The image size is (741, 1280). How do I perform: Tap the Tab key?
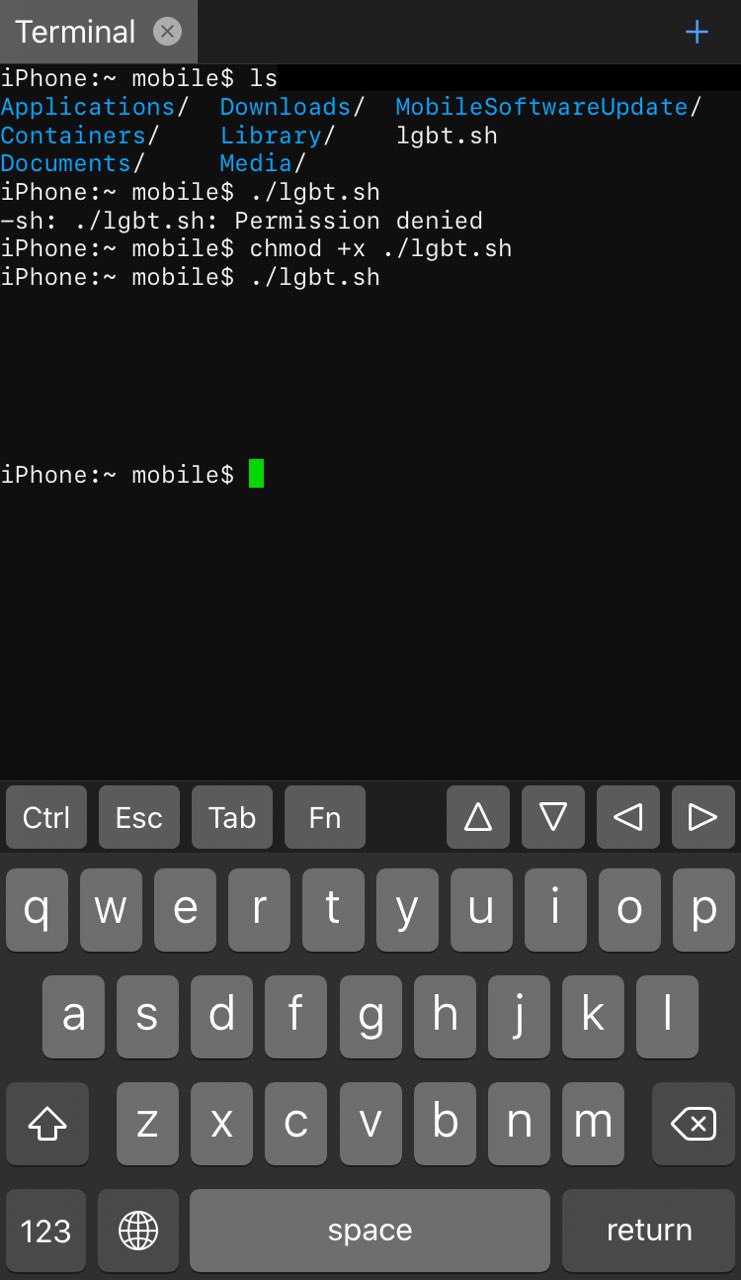232,817
